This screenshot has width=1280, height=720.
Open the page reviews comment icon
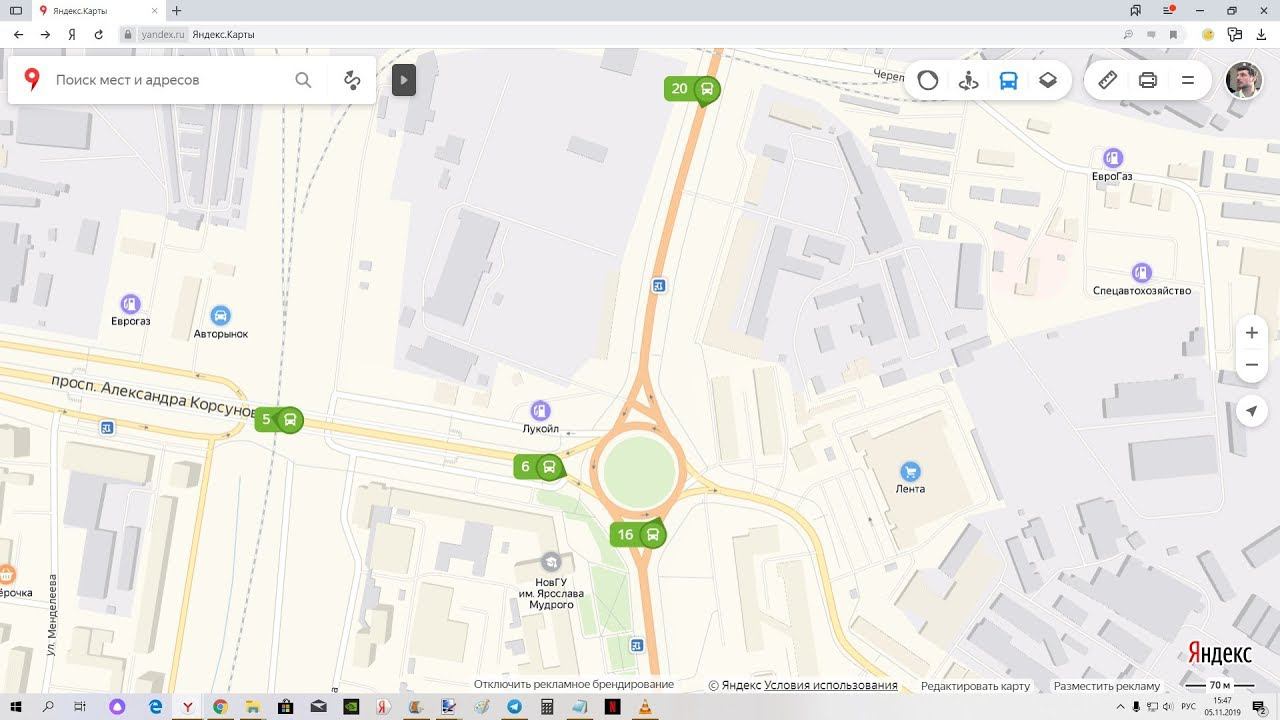1151,34
